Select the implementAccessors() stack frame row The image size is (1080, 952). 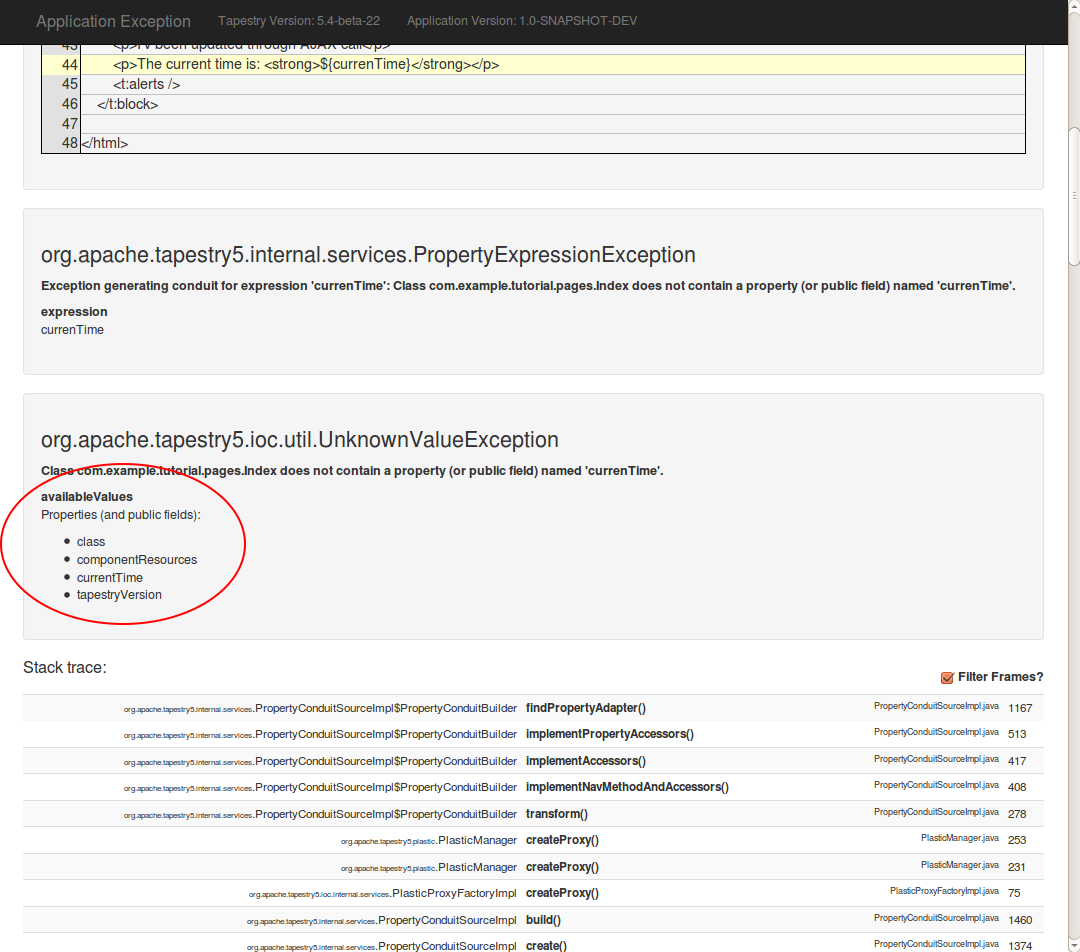pyautogui.click(x=585, y=761)
